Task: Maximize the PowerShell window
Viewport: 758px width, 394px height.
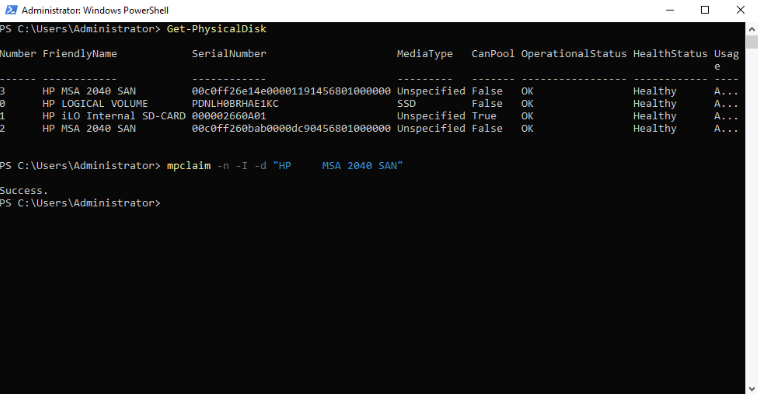Action: tap(705, 10)
